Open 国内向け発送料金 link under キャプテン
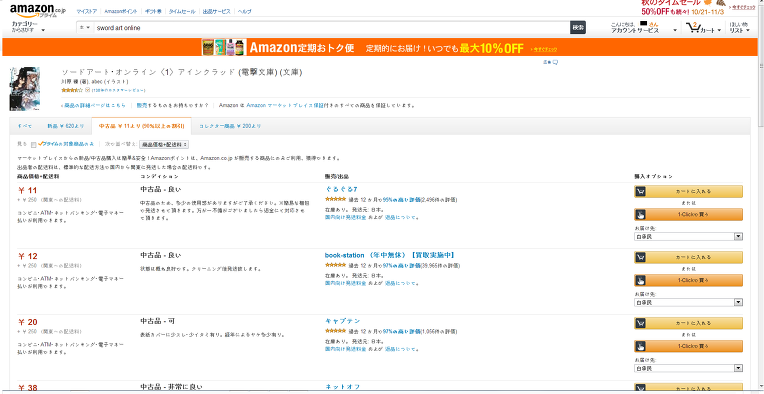This screenshot has height=394, width=764. coord(345,349)
